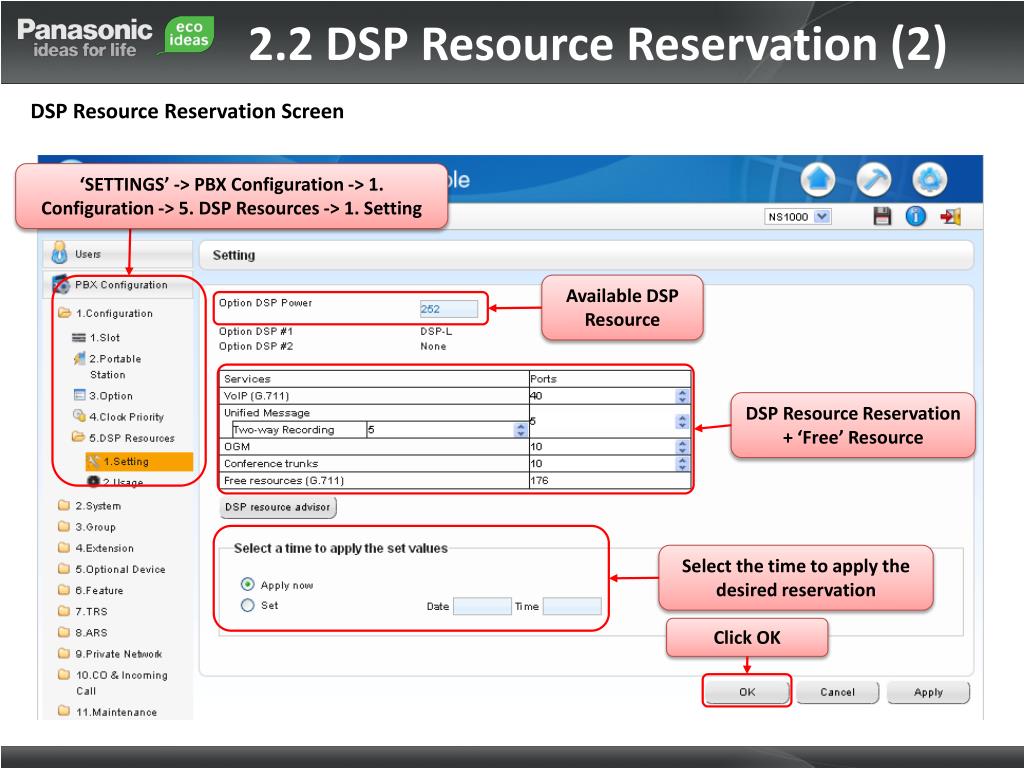Open the blue information icon
Image resolution: width=1024 pixels, height=768 pixels.
pos(916,216)
